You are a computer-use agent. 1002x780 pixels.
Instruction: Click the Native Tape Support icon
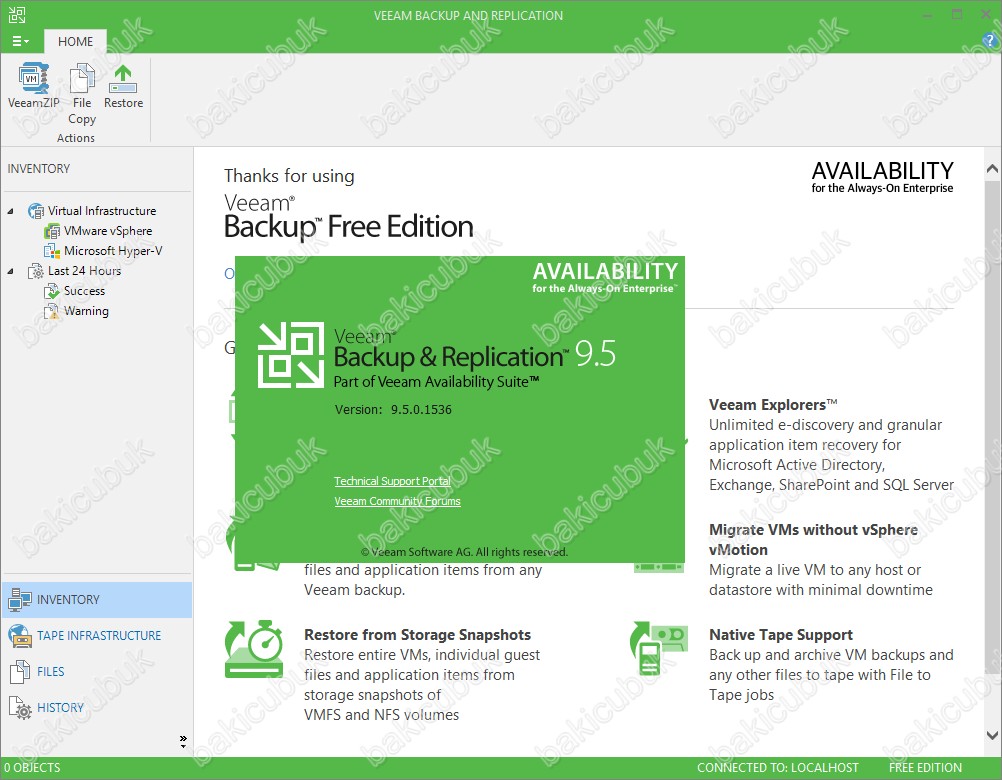[x=659, y=648]
